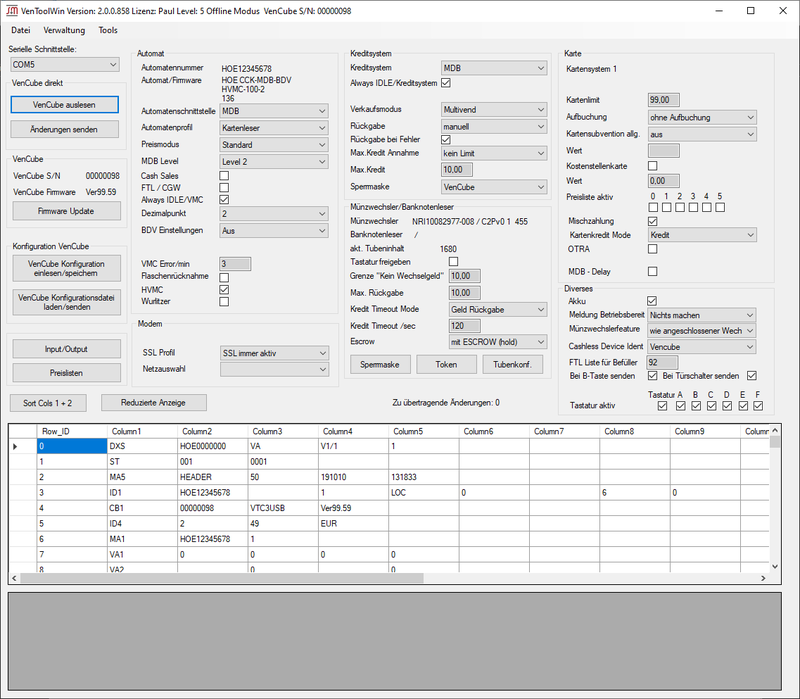
Task: Toggle the HVMC checkbox
Action: coord(224,289)
